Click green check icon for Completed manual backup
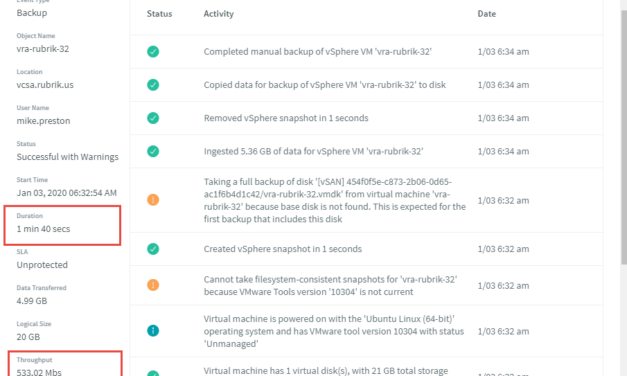 pos(153,52)
